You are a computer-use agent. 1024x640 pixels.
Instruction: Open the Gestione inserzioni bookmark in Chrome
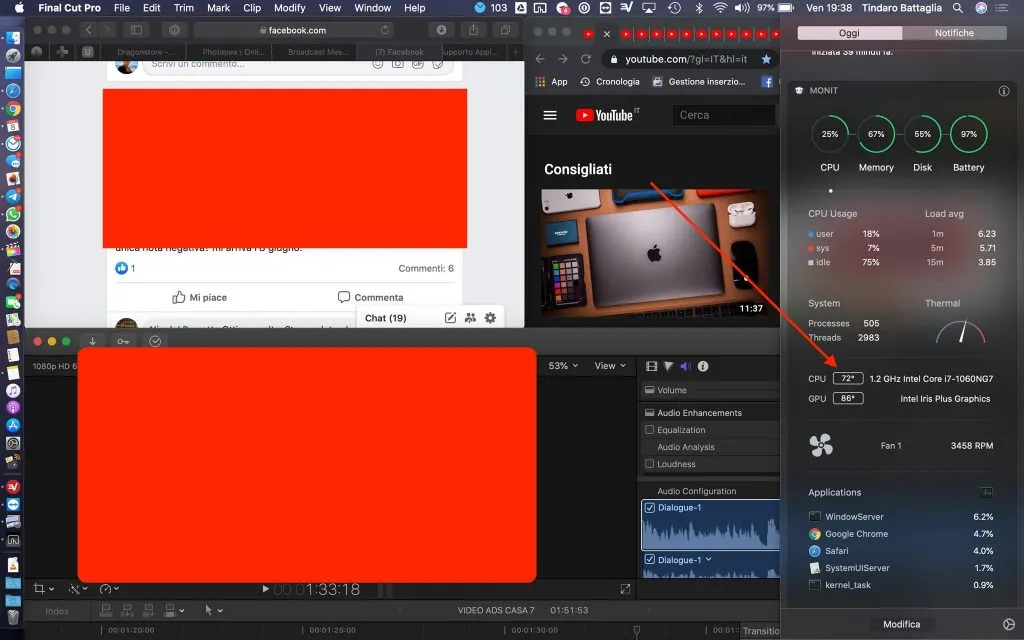699,82
